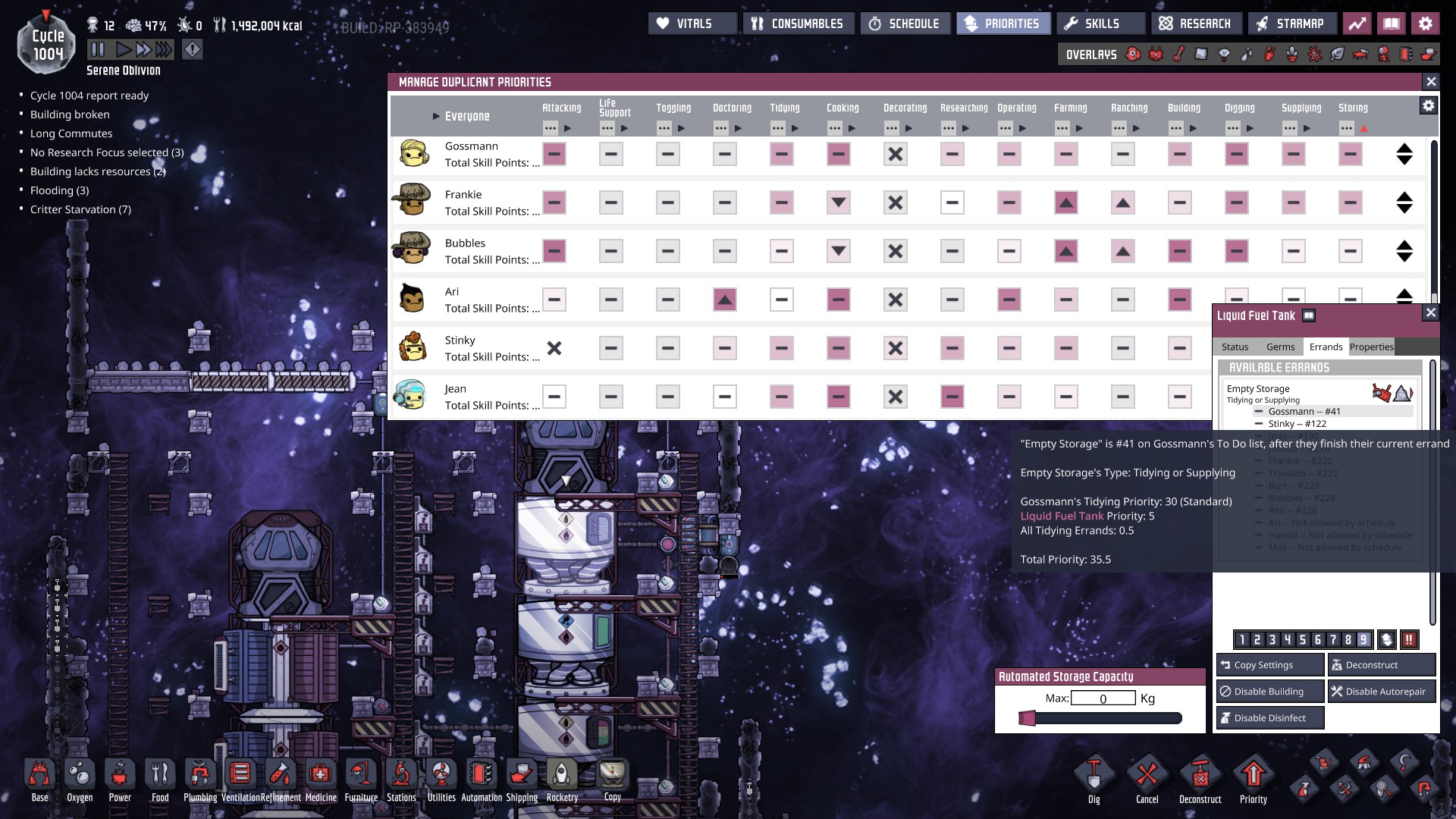
Task: Open Attacking column options dots
Action: pos(551,129)
